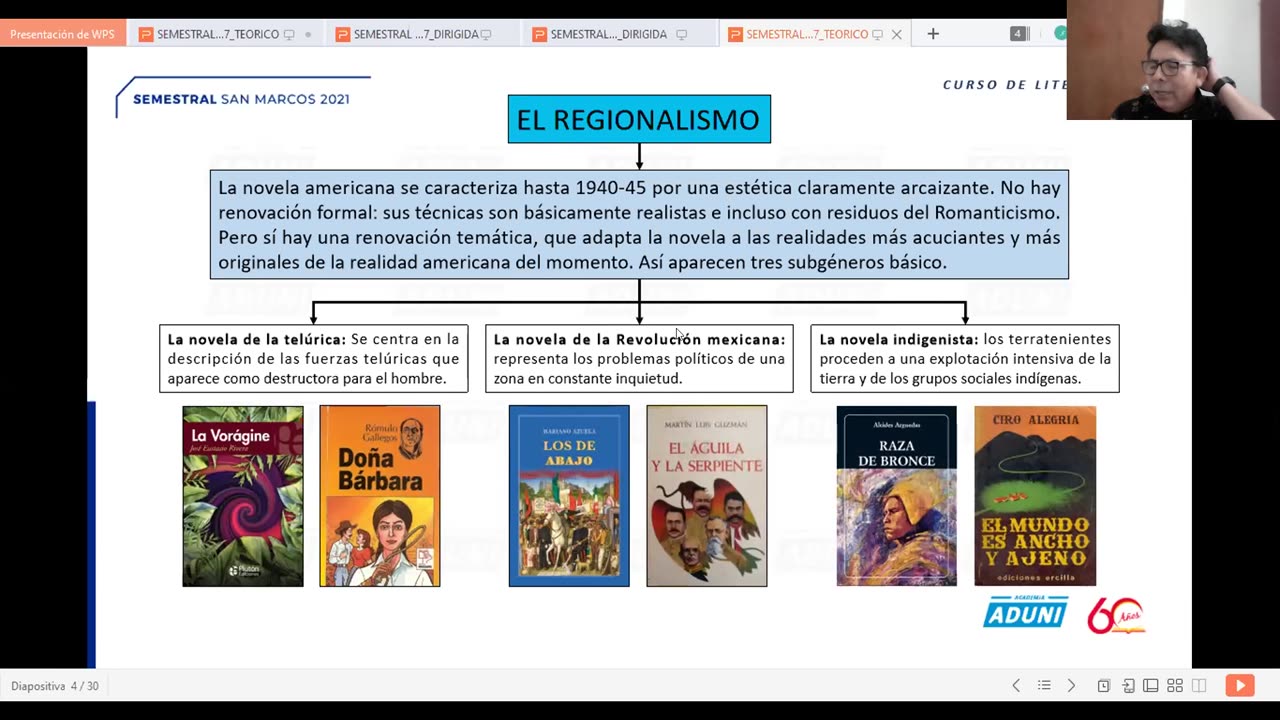Close the active SEMESTRAL...7_TEORICO tab
Image resolution: width=1280 pixels, height=720 pixels.
point(897,34)
